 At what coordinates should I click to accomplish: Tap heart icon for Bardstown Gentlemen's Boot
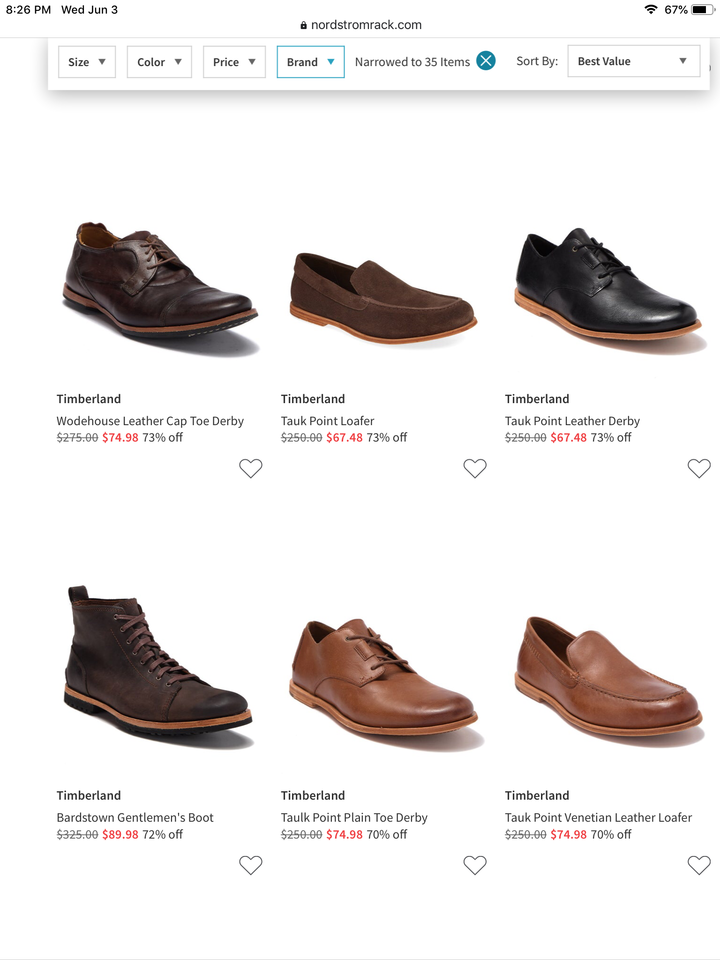point(250,865)
